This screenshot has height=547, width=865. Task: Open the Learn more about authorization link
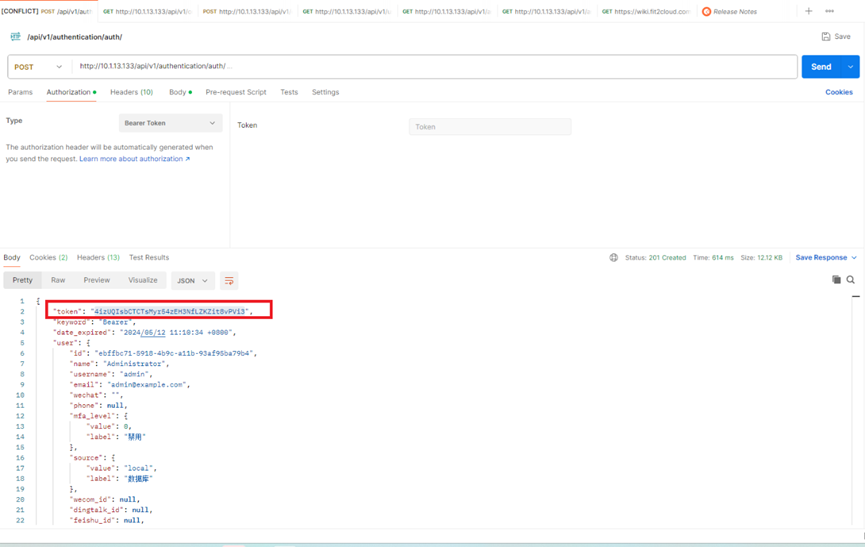coord(134,159)
